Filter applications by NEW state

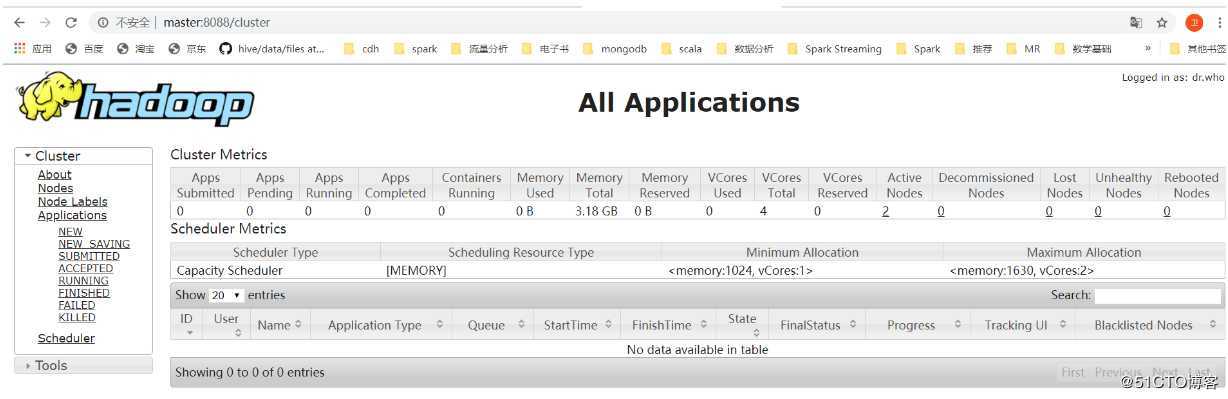pyautogui.click(x=70, y=232)
